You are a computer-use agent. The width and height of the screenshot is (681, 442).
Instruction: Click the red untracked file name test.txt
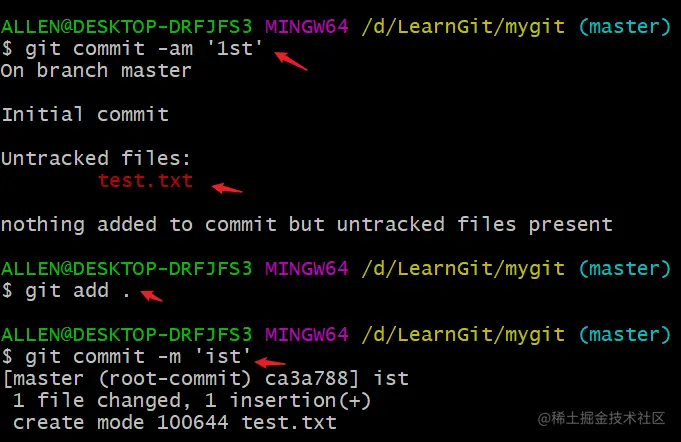145,181
